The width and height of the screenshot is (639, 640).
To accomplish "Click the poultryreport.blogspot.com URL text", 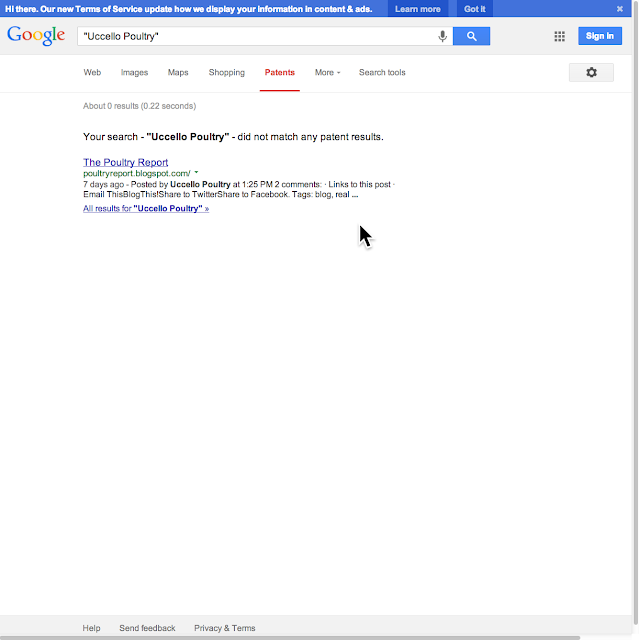I will click(137, 173).
